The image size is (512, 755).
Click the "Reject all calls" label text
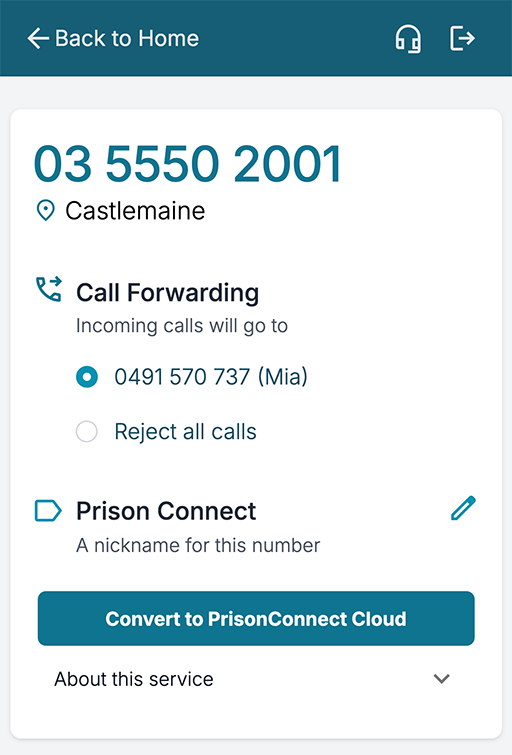[x=185, y=431]
